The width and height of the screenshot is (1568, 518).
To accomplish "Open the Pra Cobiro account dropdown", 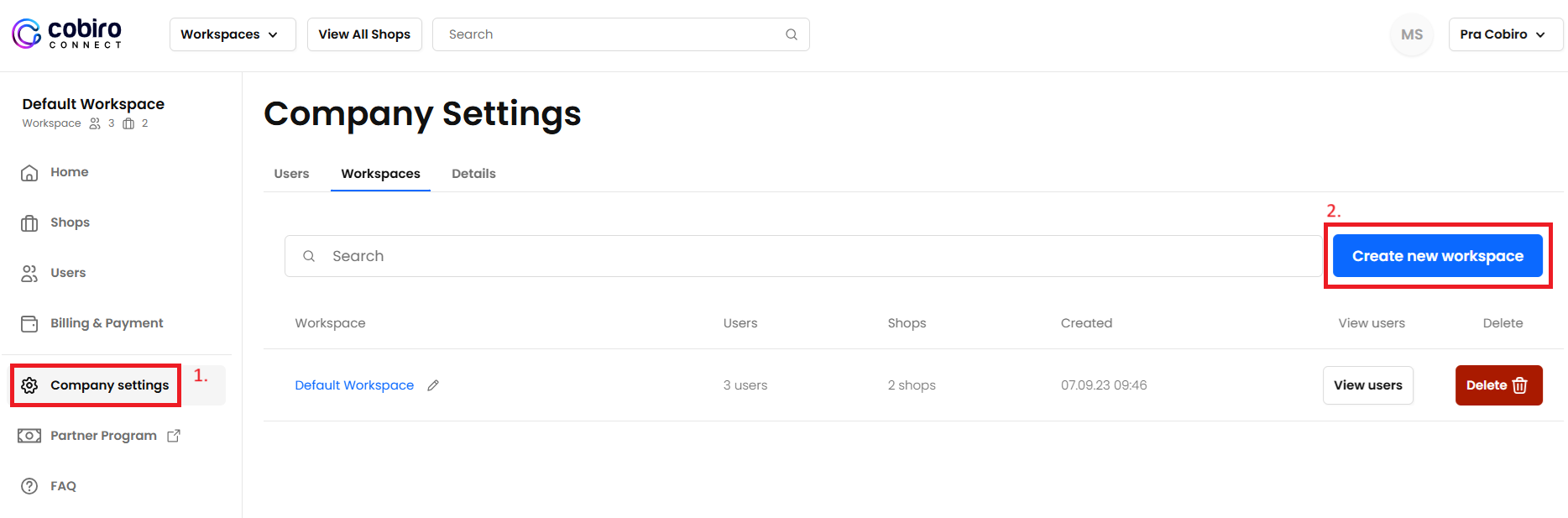I will click(1506, 34).
